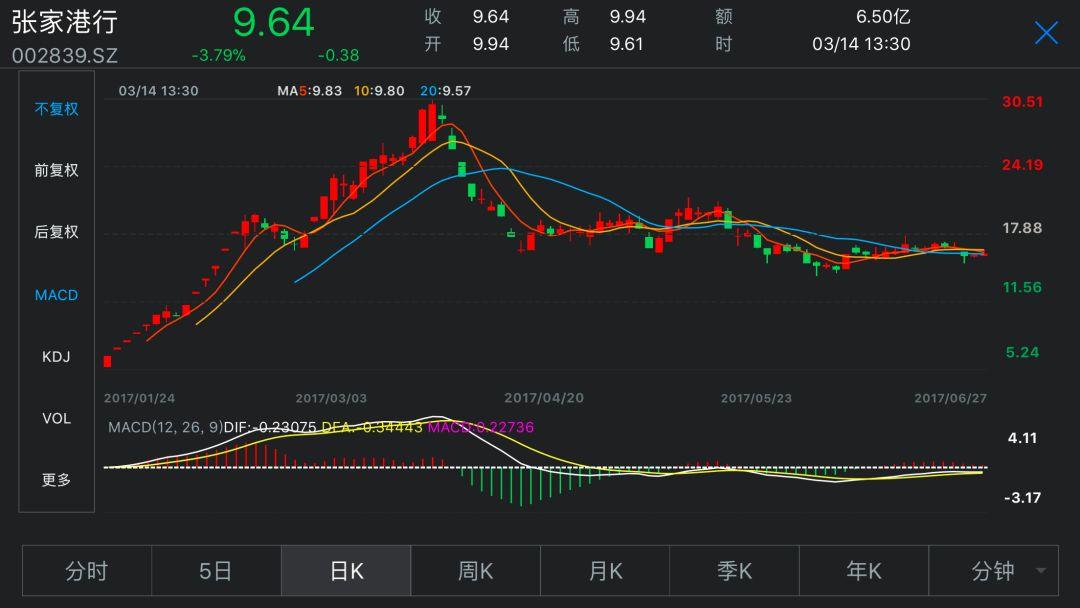1080x608 pixels.
Task: Switch to the 分时 intraday tab
Action: click(87, 571)
